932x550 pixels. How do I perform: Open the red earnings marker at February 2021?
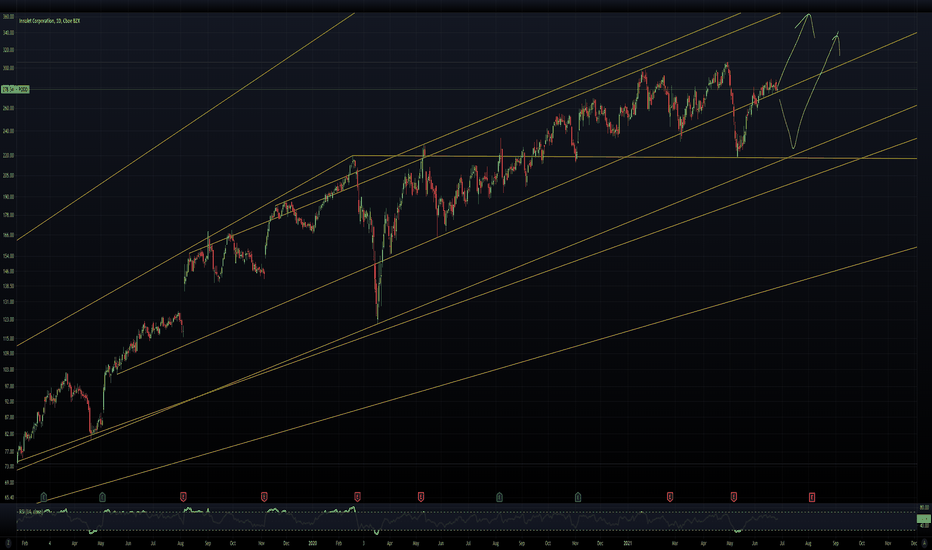(670, 496)
